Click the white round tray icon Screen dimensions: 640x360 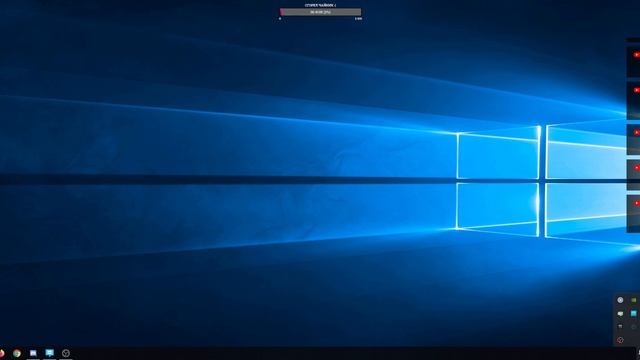620,300
